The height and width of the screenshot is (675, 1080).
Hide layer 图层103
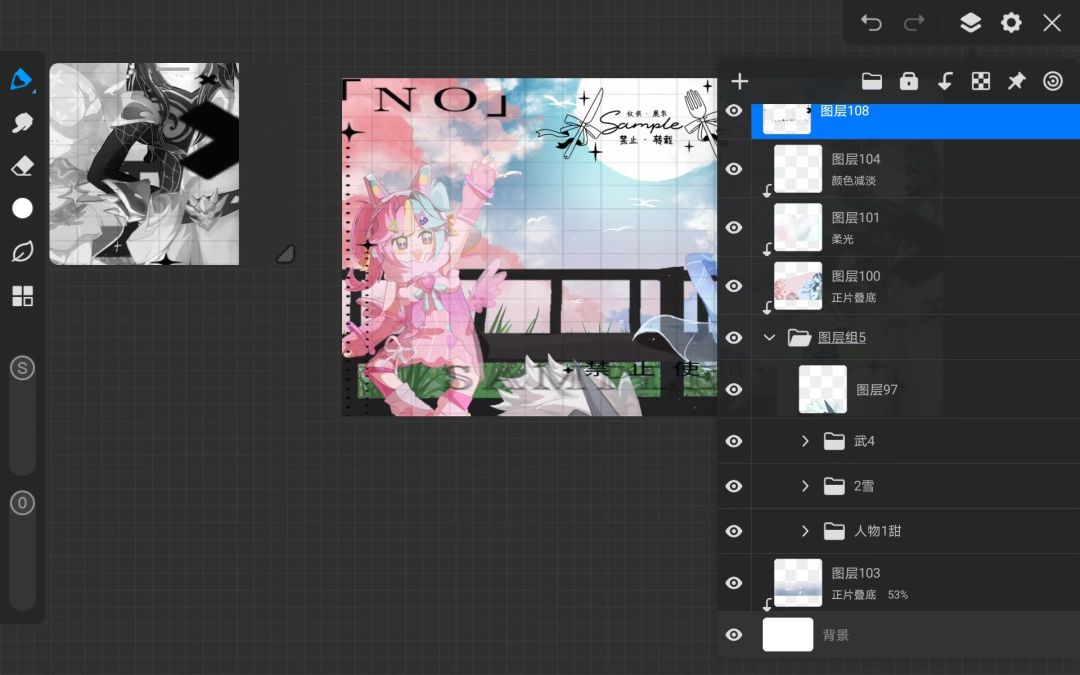click(x=734, y=583)
